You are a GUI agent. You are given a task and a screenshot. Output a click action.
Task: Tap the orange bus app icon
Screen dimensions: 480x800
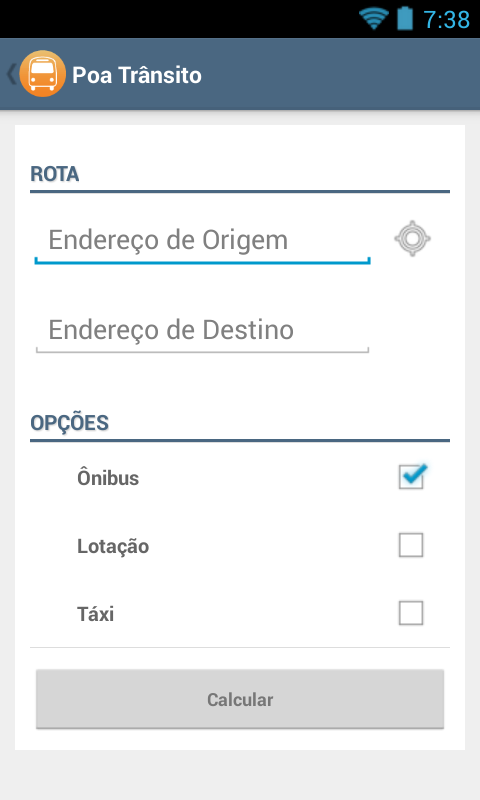click(x=42, y=74)
